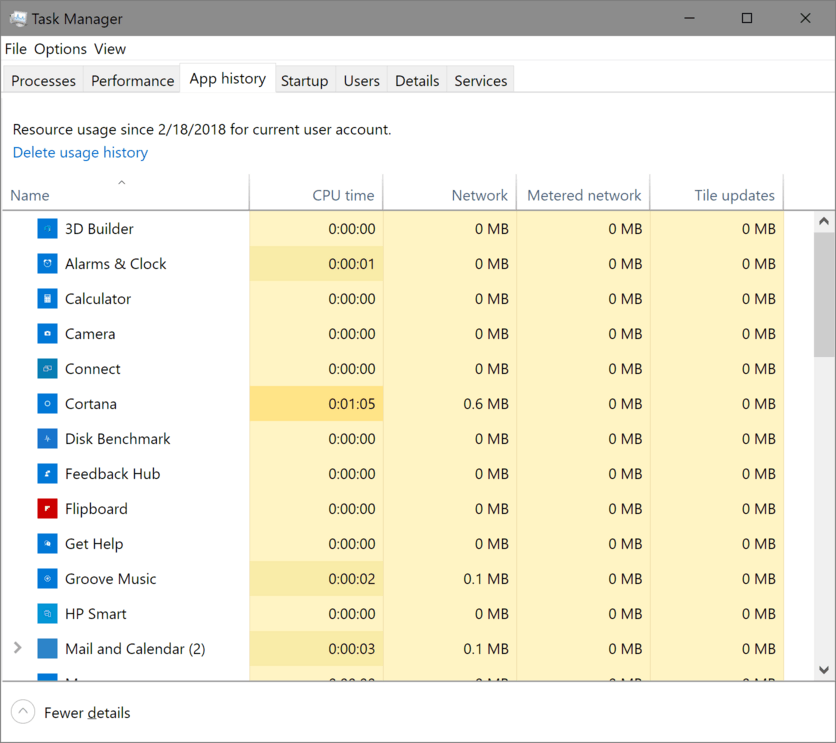Select the Flipboard row name
This screenshot has height=743, width=836.
[97, 508]
